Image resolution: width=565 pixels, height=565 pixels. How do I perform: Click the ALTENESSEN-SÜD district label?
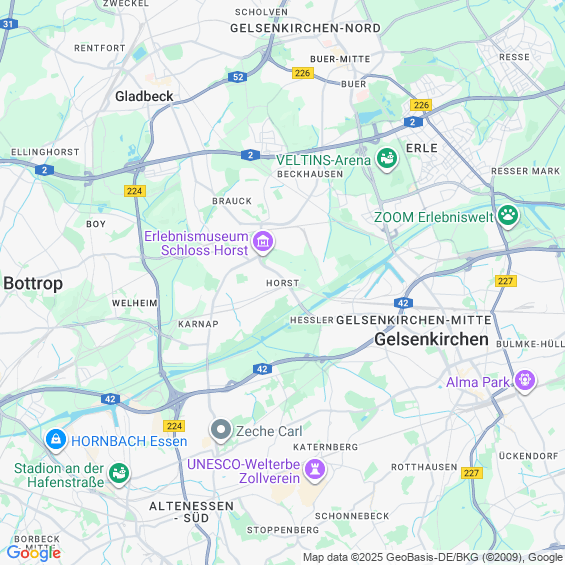(x=191, y=512)
